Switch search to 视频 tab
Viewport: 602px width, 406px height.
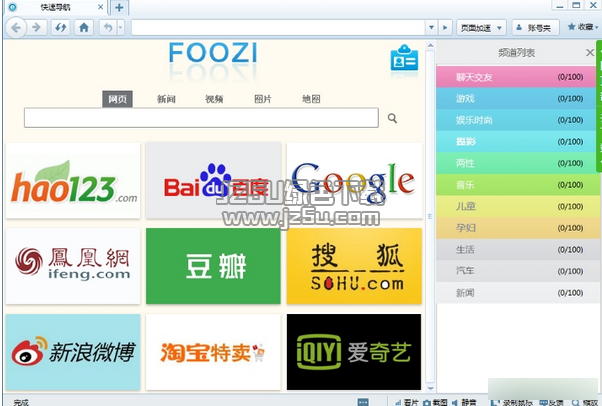pyautogui.click(x=214, y=99)
